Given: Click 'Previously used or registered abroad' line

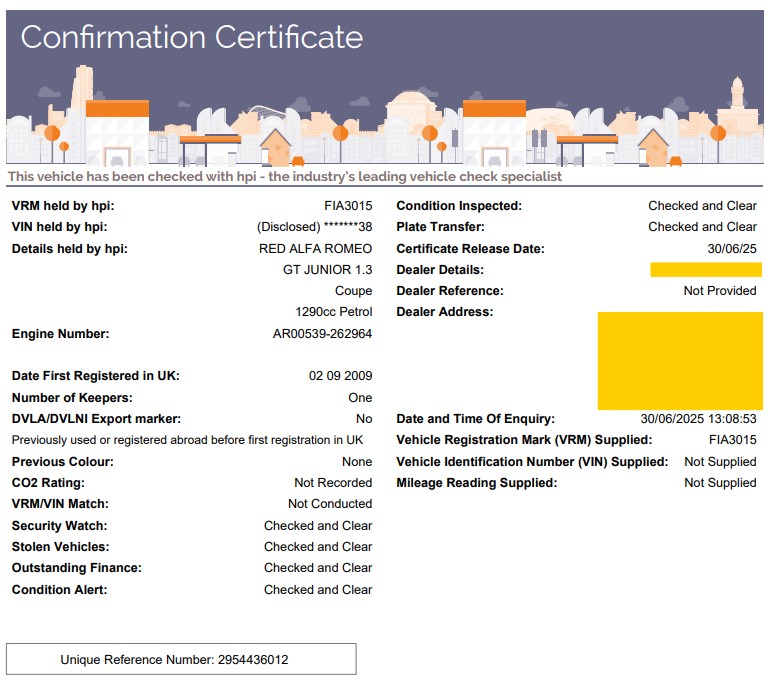Looking at the screenshot, I should (187, 440).
